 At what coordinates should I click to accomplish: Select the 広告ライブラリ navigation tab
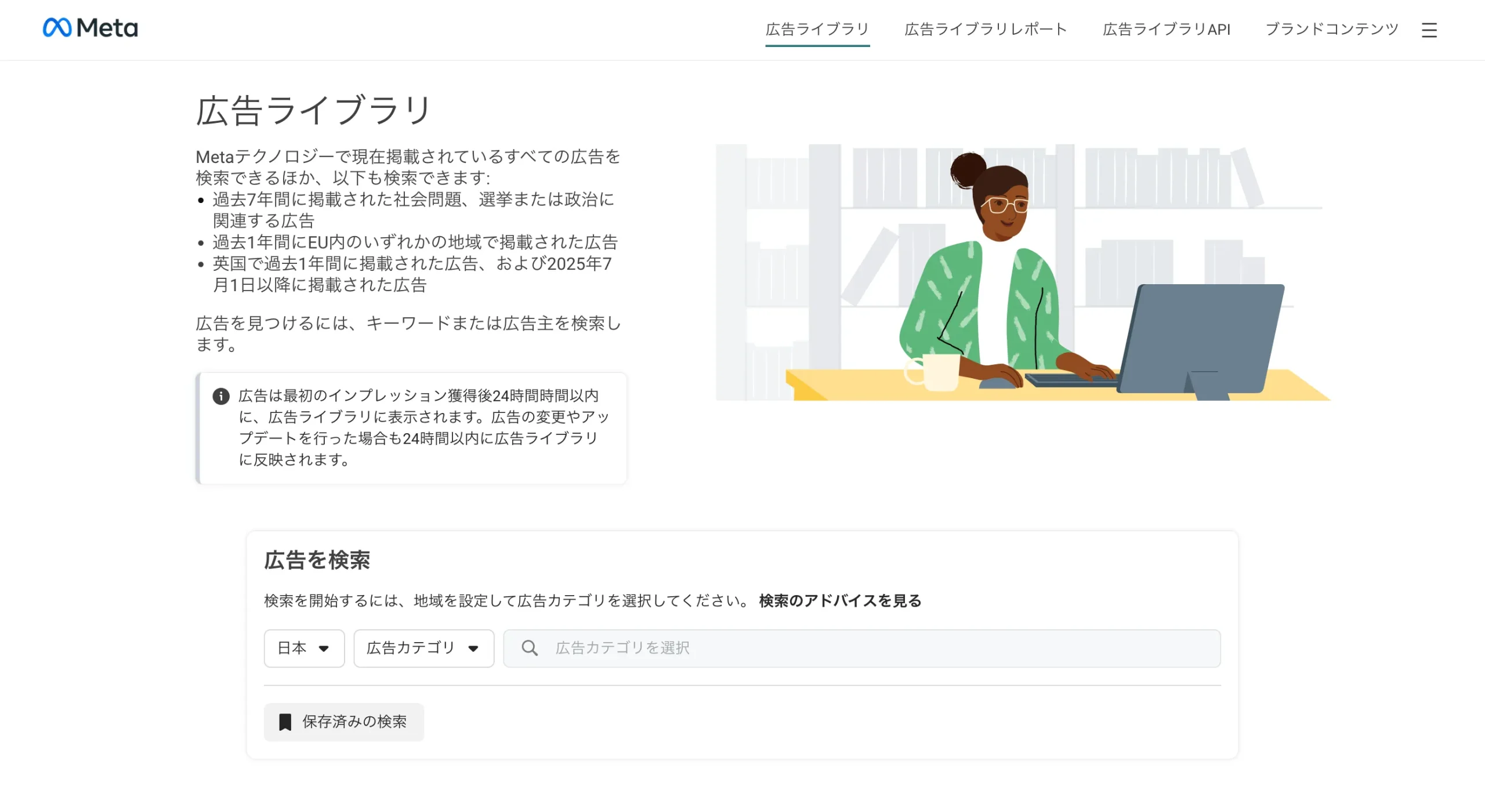pos(817,29)
